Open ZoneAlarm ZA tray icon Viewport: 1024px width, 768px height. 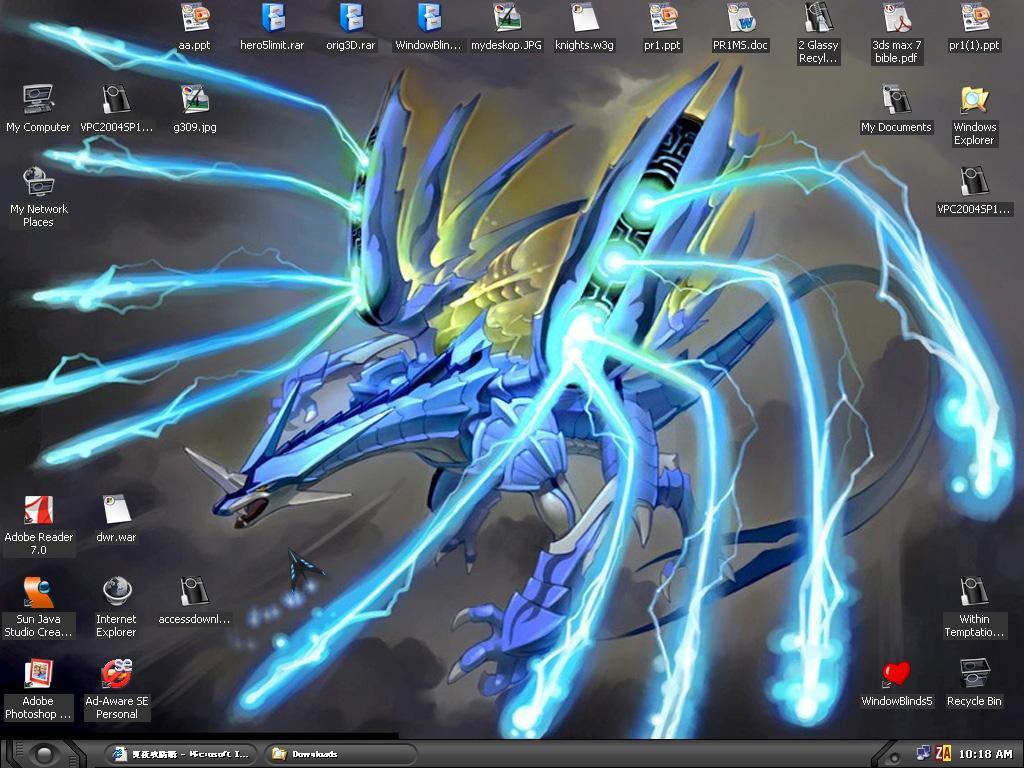tap(943, 754)
